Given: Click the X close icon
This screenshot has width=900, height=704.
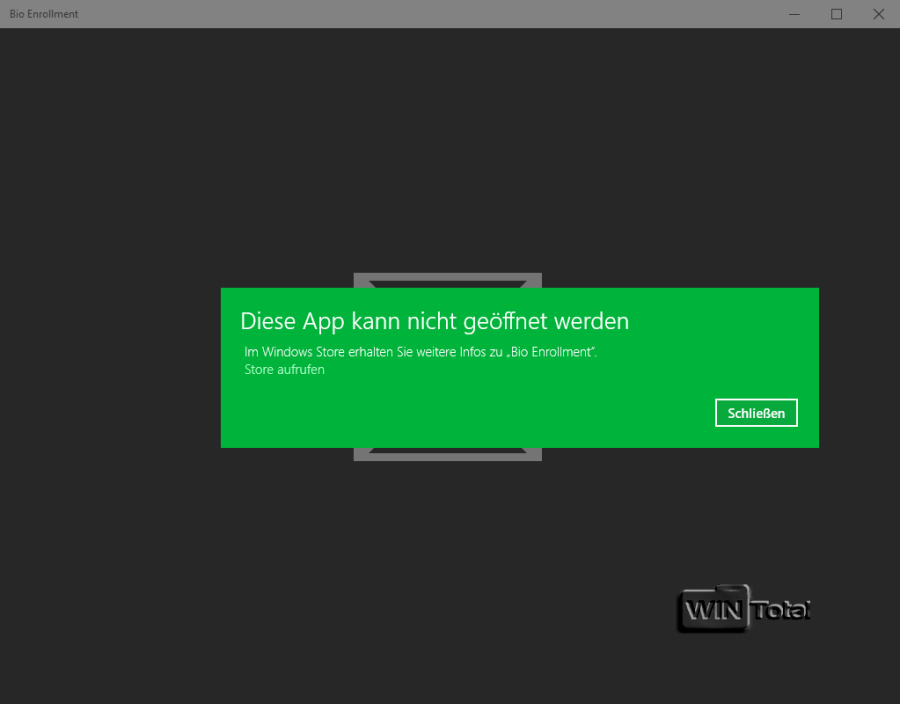Looking at the screenshot, I should point(879,14).
